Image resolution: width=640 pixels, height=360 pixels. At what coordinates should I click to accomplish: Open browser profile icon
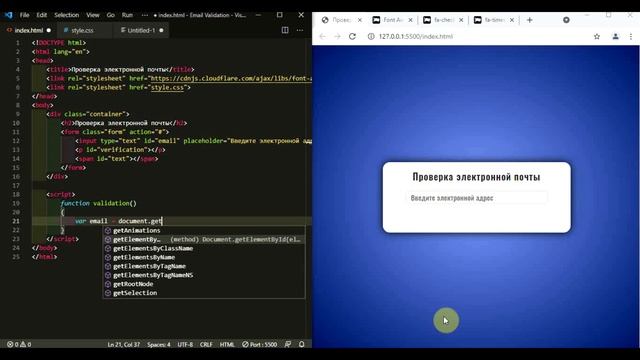click(x=615, y=36)
